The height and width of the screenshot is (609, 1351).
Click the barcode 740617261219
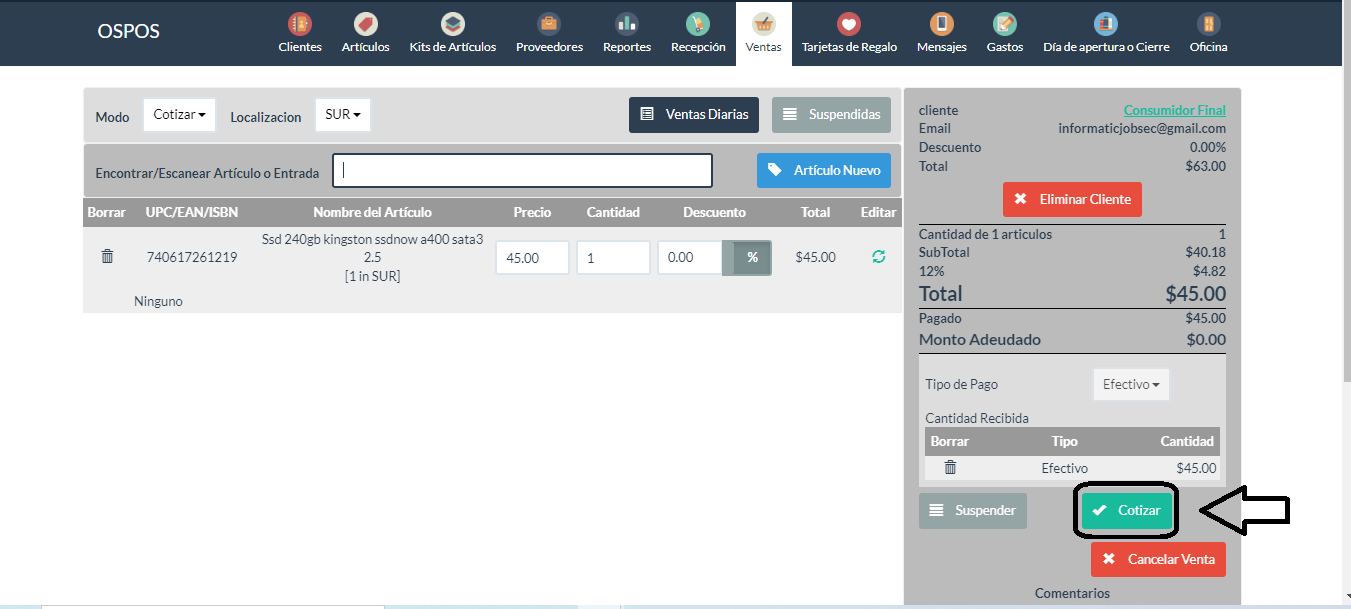[192, 257]
